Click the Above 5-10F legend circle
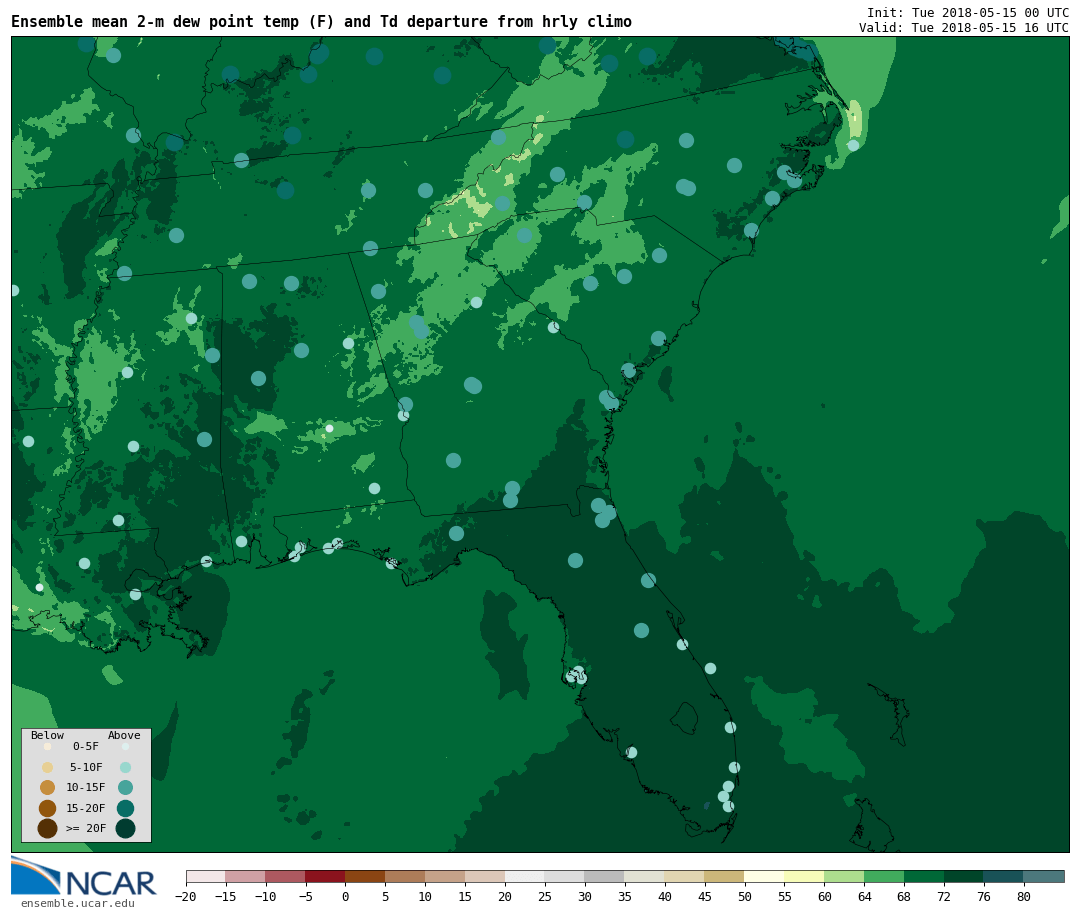The width and height of the screenshot is (1080, 915). (125, 767)
